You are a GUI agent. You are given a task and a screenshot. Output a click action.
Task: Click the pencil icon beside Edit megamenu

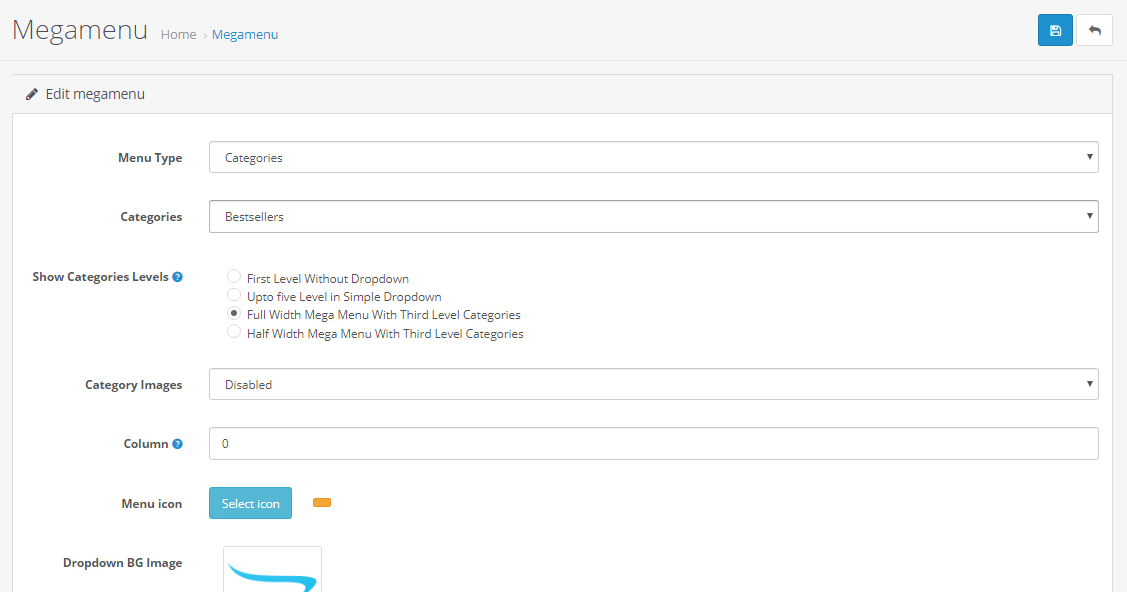[x=32, y=94]
